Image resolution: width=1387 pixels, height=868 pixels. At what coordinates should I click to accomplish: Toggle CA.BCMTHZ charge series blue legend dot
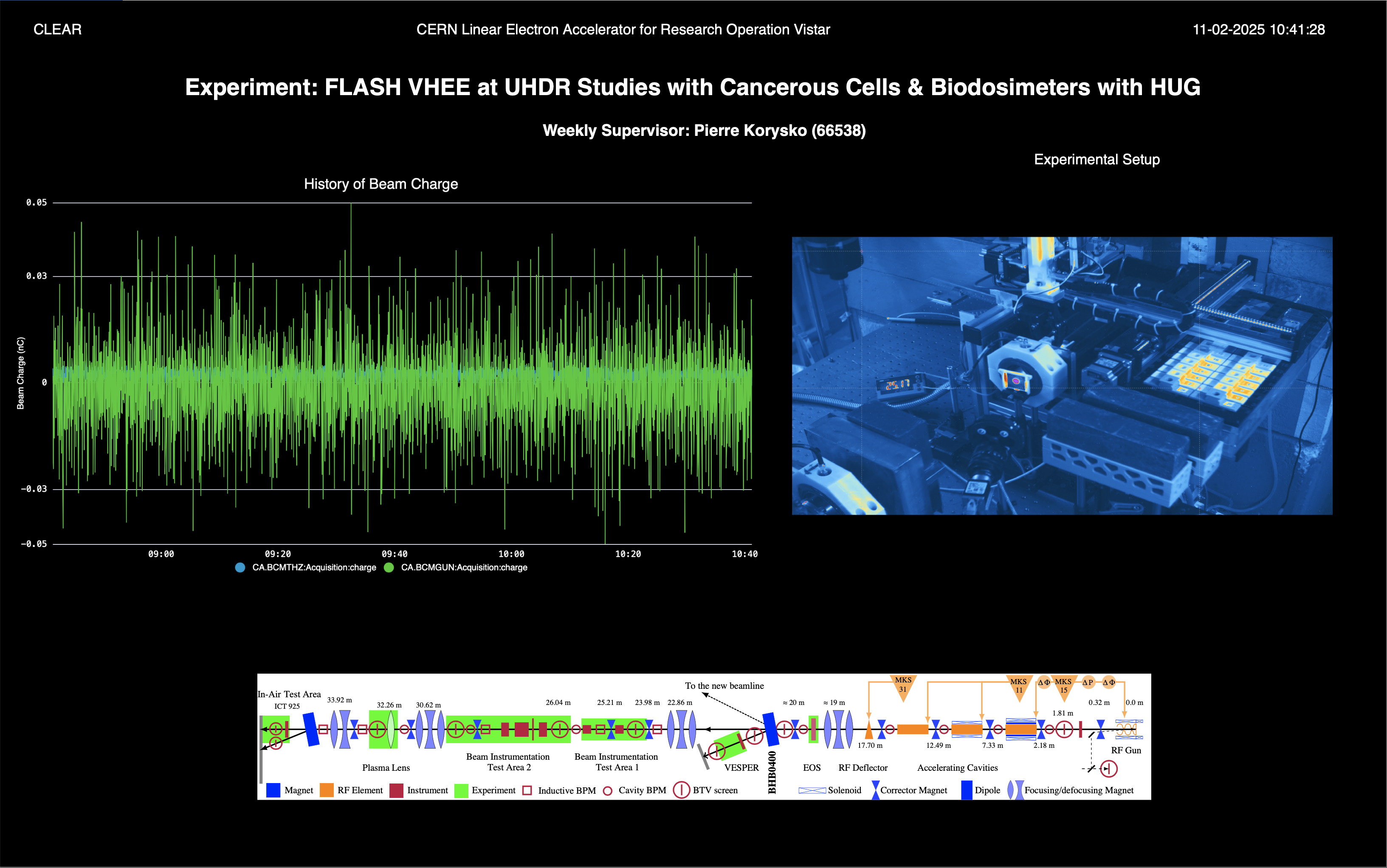[x=240, y=568]
